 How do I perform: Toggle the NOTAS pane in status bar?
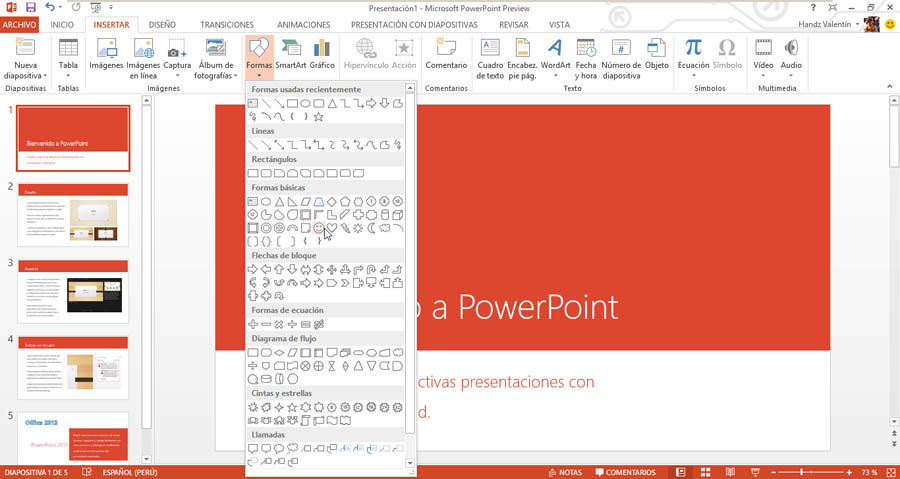click(x=565, y=472)
